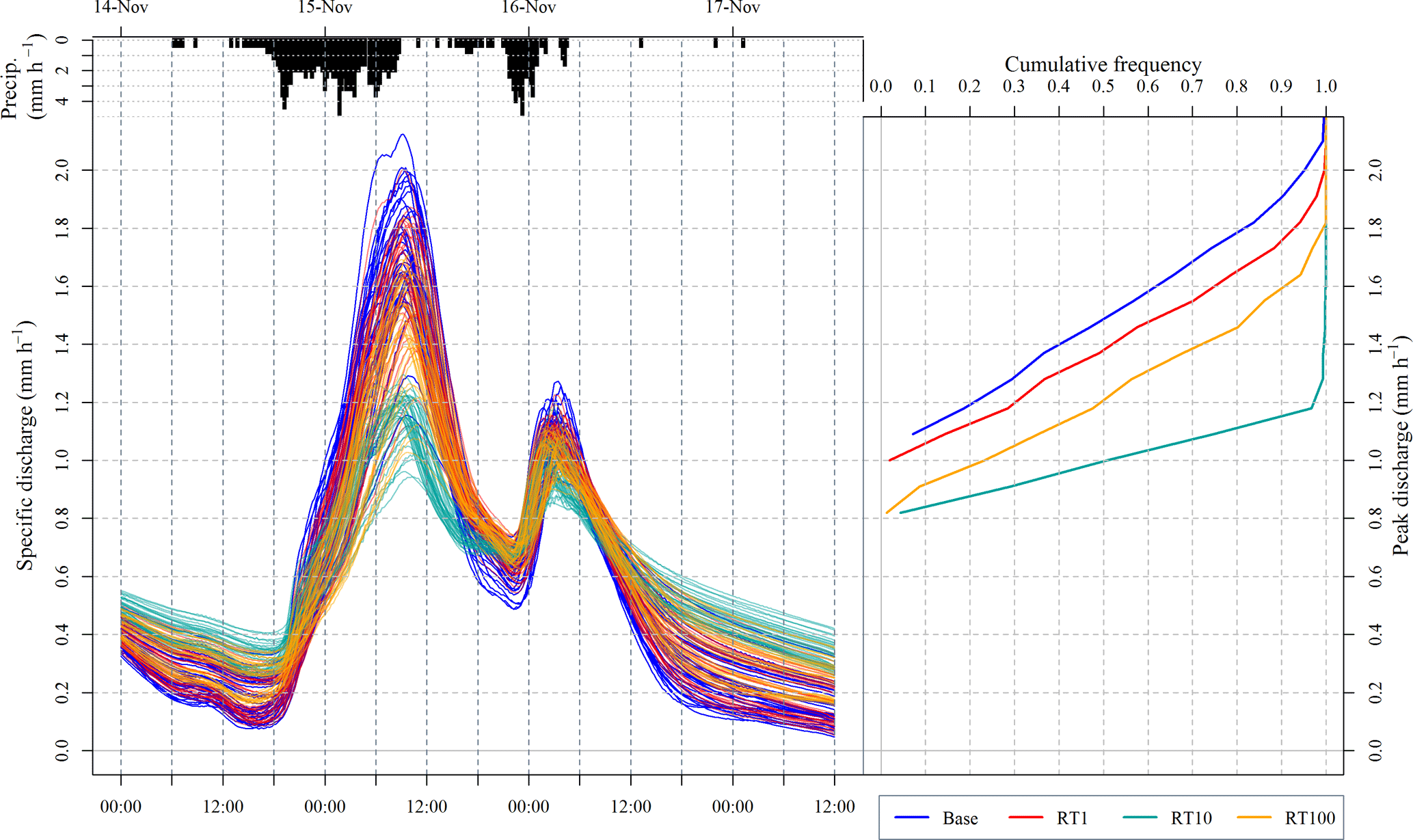
Task: Click the Cumulative frequency axis title
Action: click(1103, 64)
